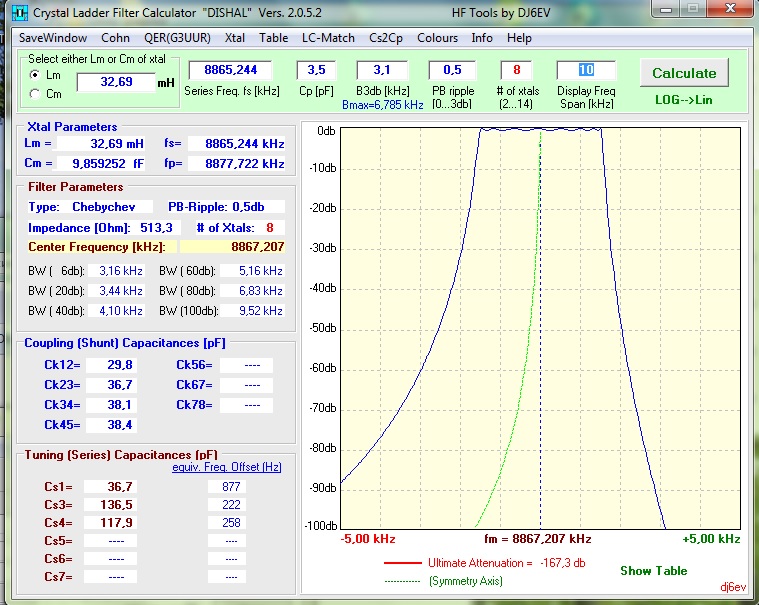The image size is (759, 605).
Task: Open the Help menu
Action: coord(519,38)
